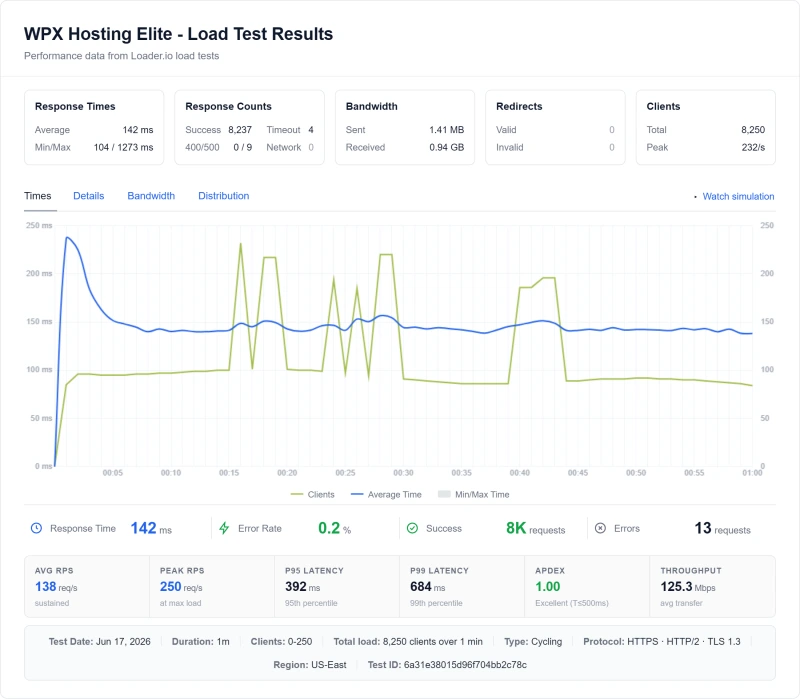Switch to the Times tab
Viewport: 800px width, 699px height.
pyautogui.click(x=38, y=196)
